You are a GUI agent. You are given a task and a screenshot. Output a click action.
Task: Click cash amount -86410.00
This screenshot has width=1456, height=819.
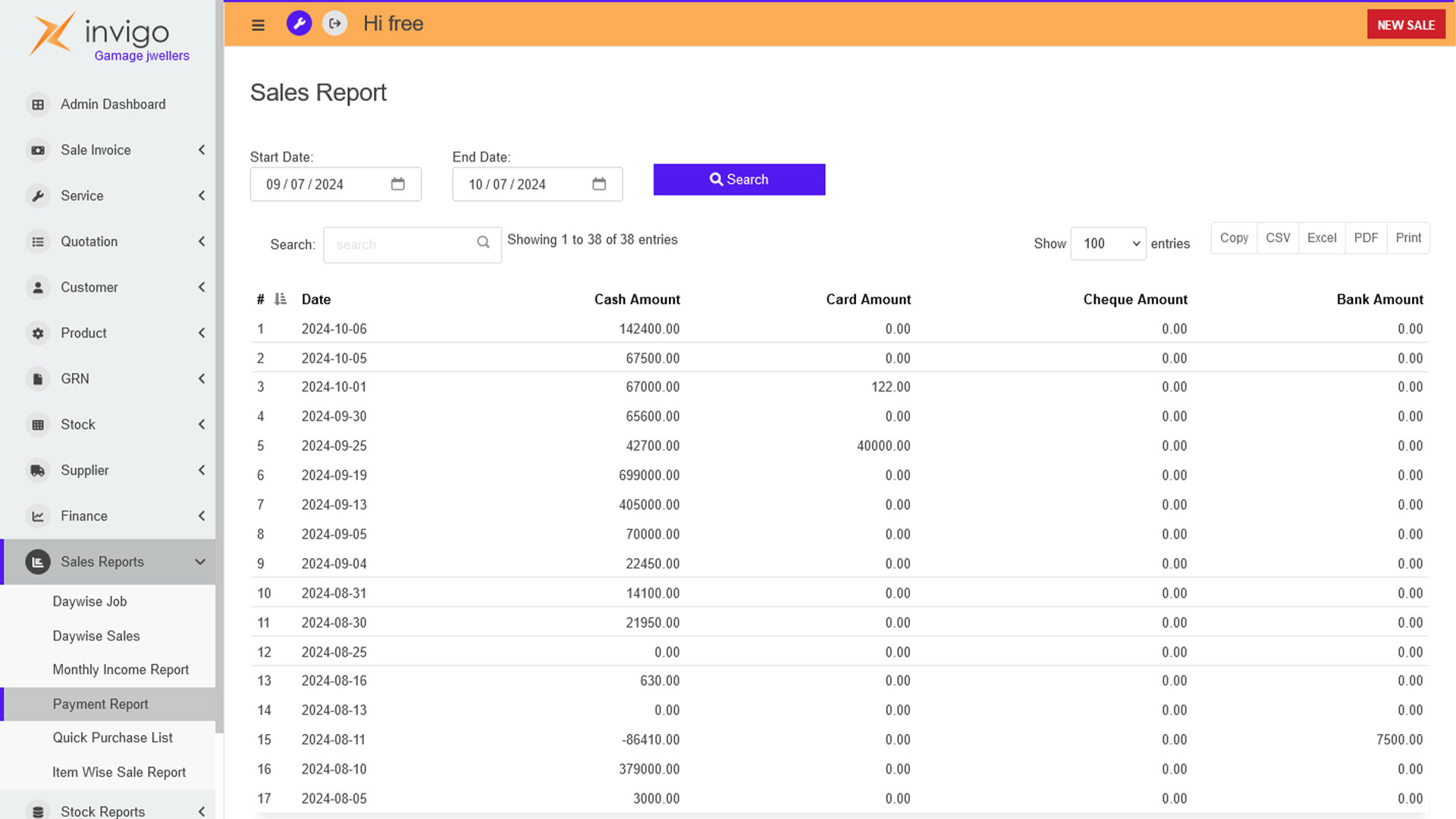click(651, 739)
